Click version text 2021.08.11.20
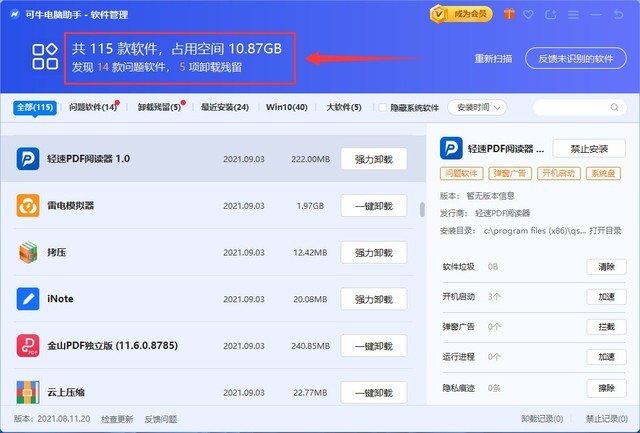 pyautogui.click(x=64, y=419)
